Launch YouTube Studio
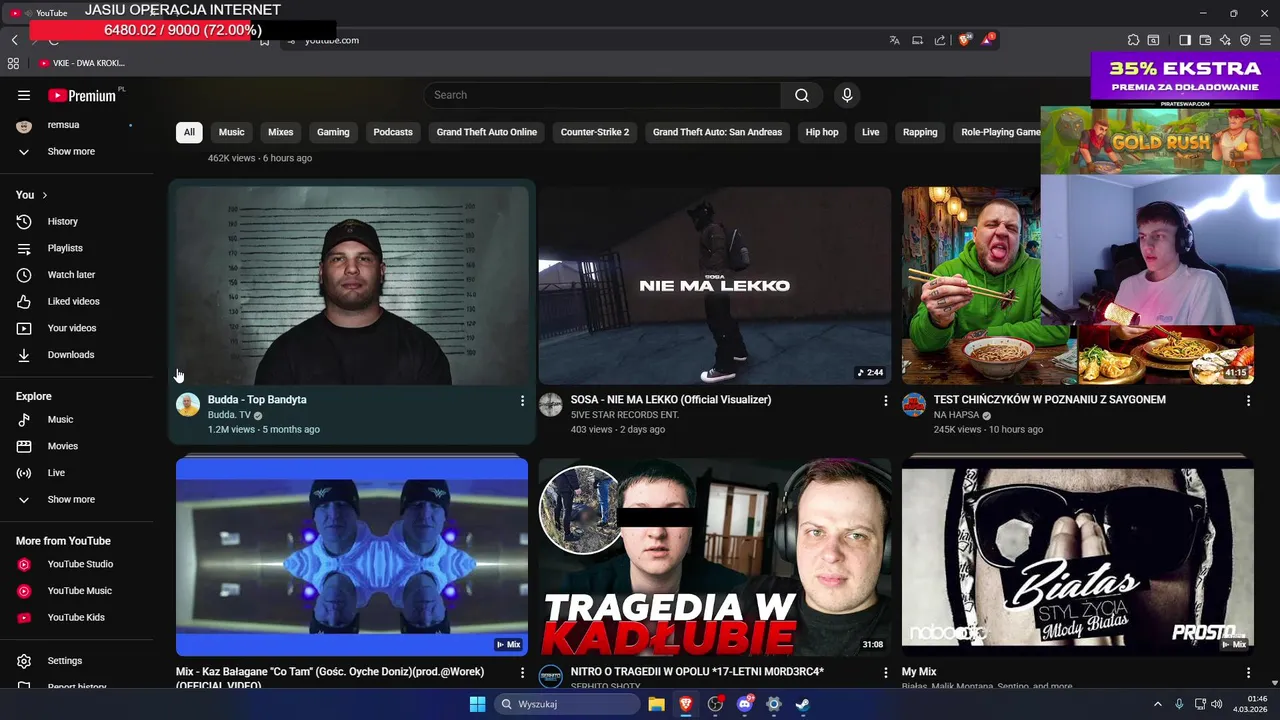The height and width of the screenshot is (720, 1280). [x=76, y=564]
